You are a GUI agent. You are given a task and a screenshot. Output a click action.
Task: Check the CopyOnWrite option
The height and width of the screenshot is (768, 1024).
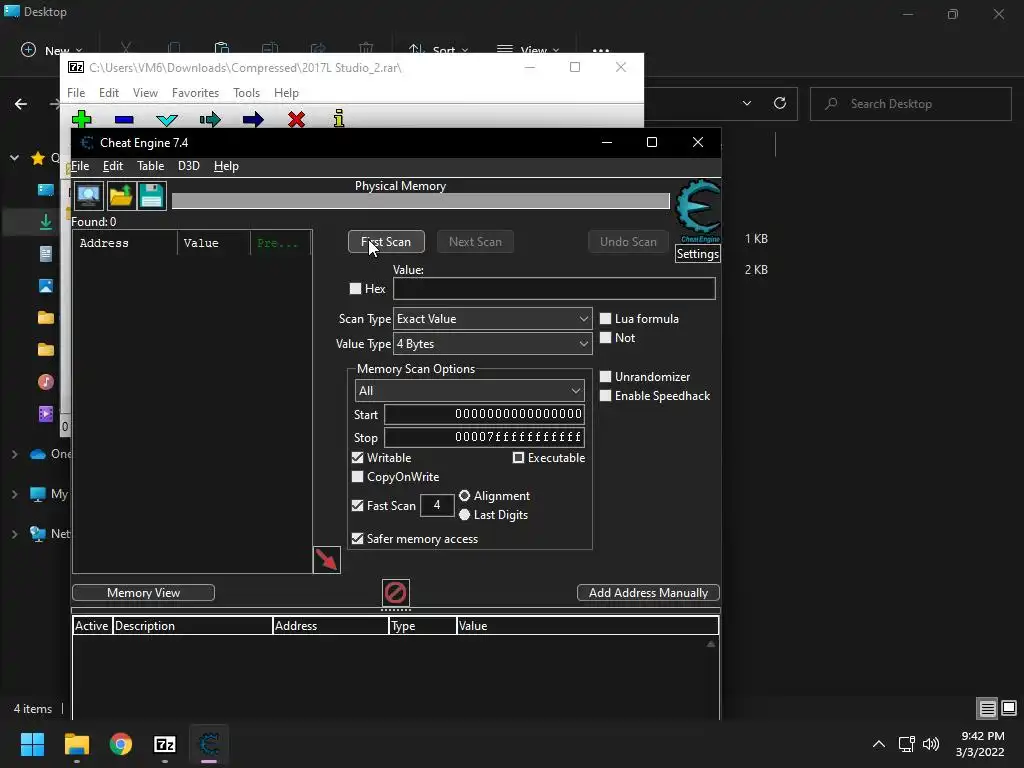click(x=357, y=477)
